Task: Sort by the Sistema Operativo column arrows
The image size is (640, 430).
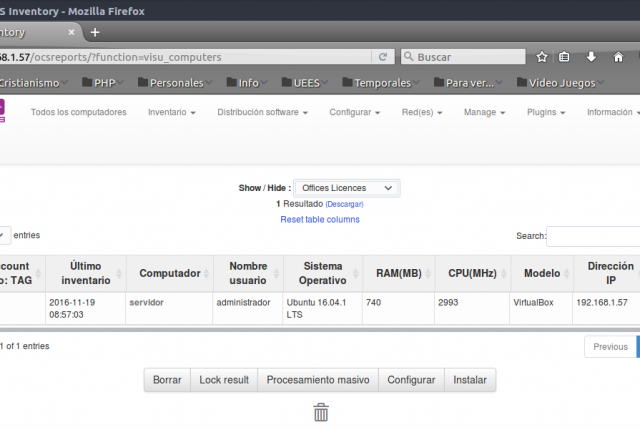Action: (356, 273)
